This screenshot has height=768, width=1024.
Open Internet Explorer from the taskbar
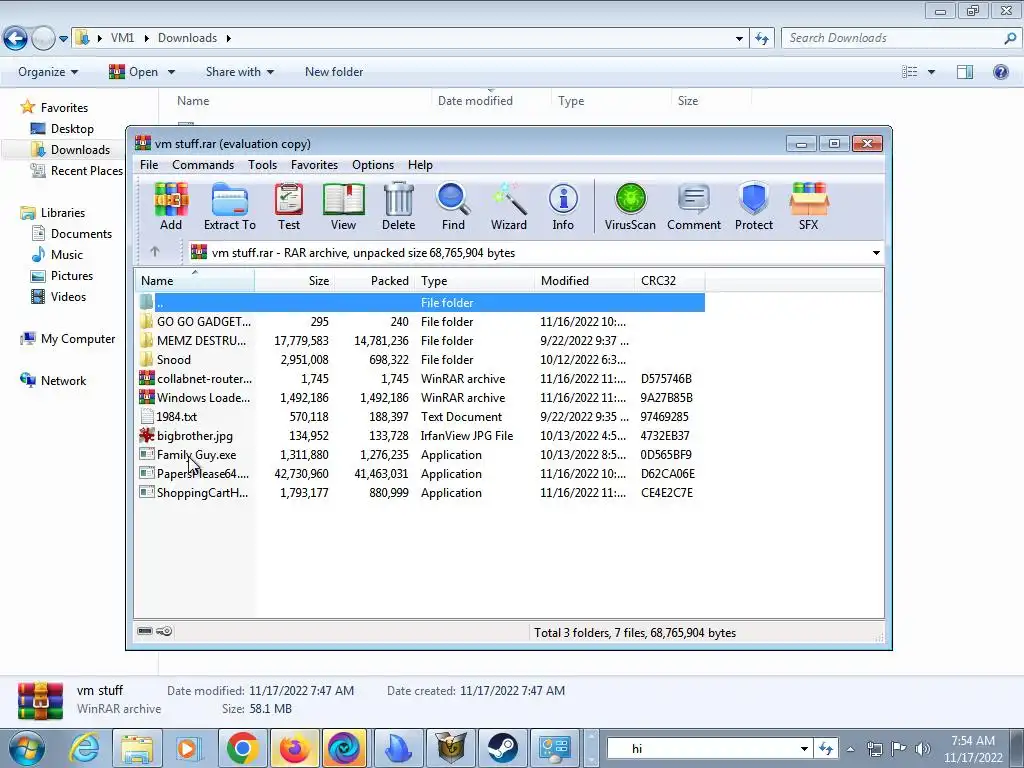pyautogui.click(x=85, y=748)
